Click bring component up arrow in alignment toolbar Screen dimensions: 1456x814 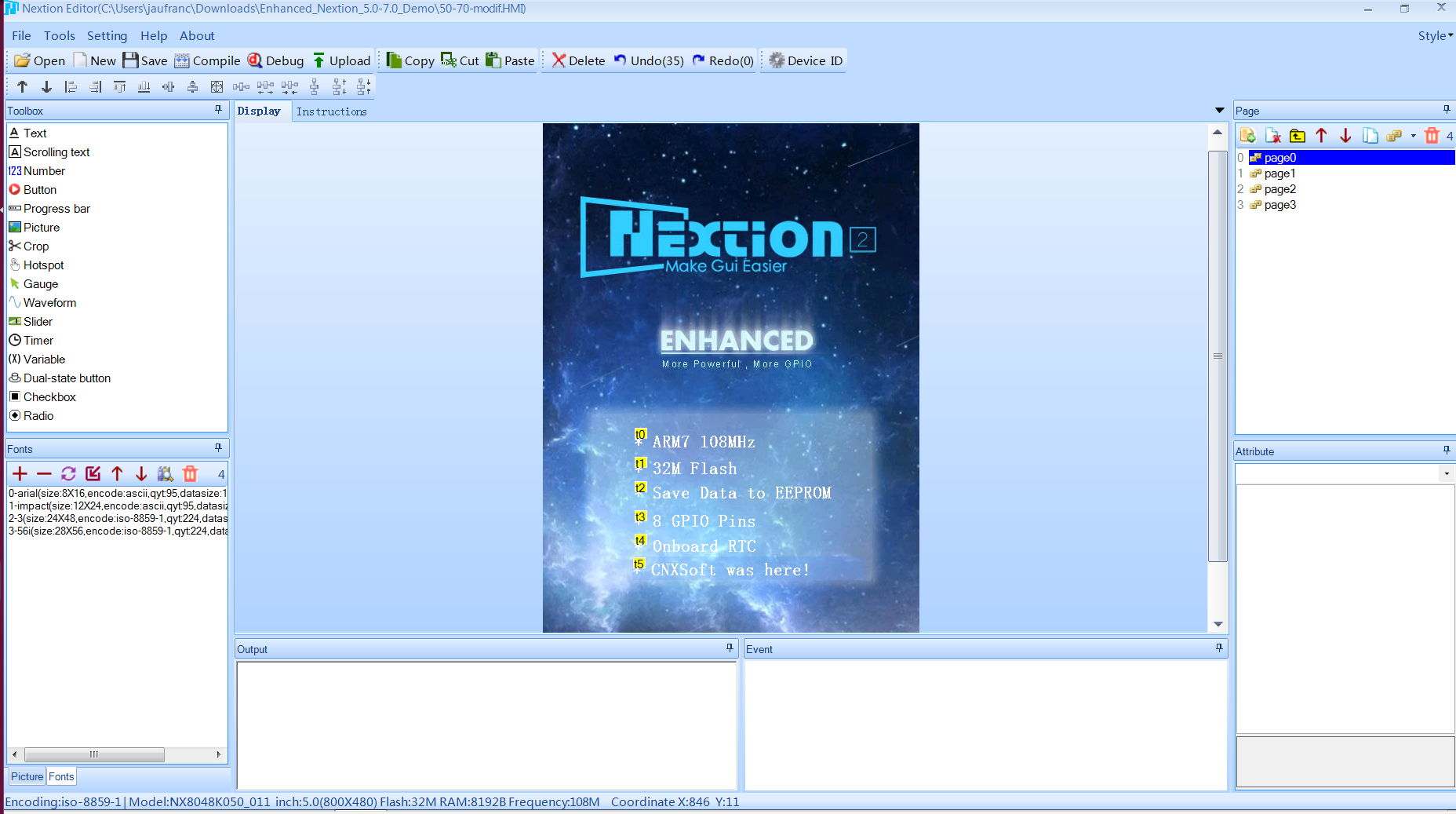tap(22, 87)
